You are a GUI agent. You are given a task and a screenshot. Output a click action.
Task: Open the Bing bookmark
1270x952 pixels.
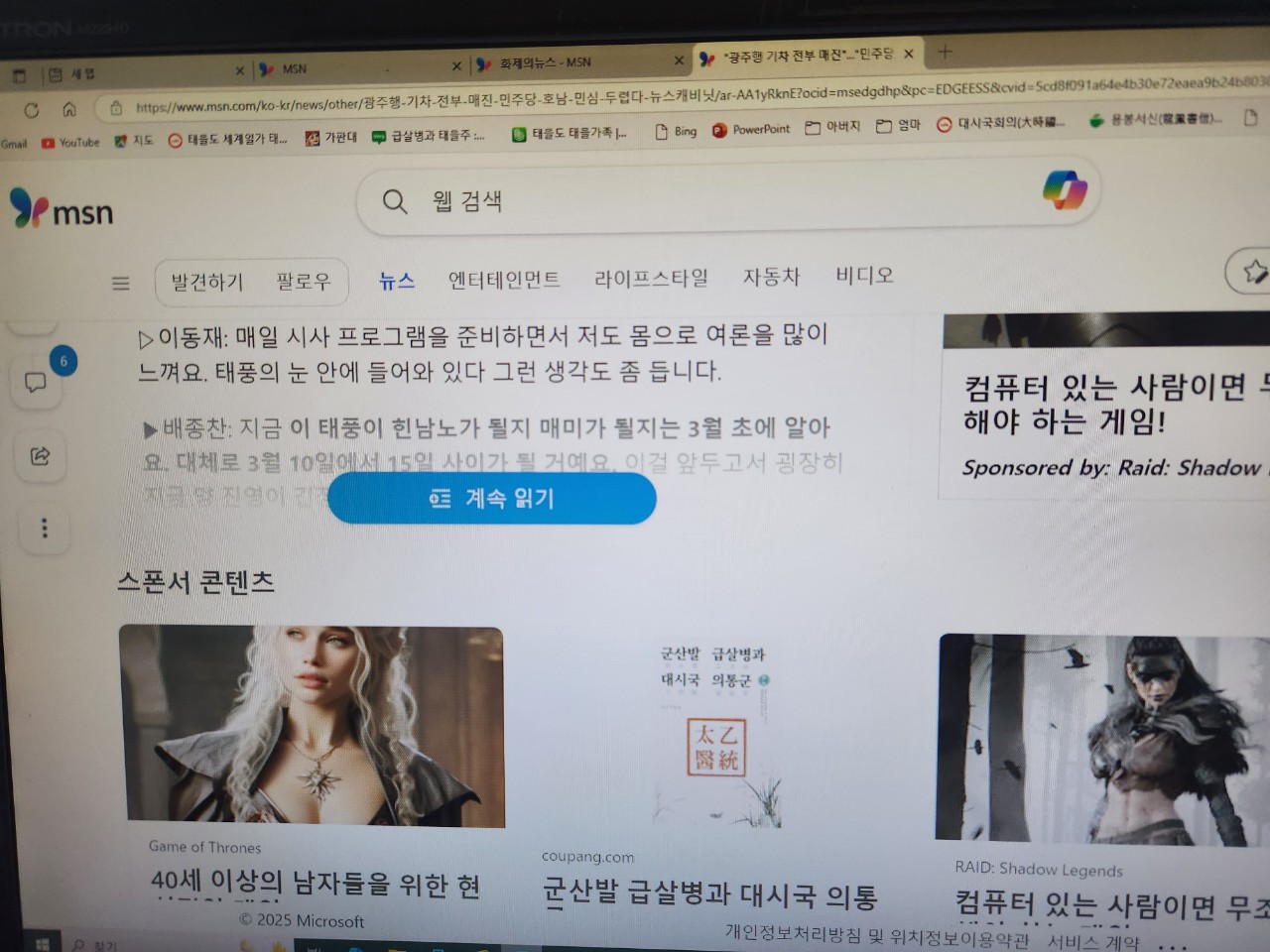pos(676,131)
